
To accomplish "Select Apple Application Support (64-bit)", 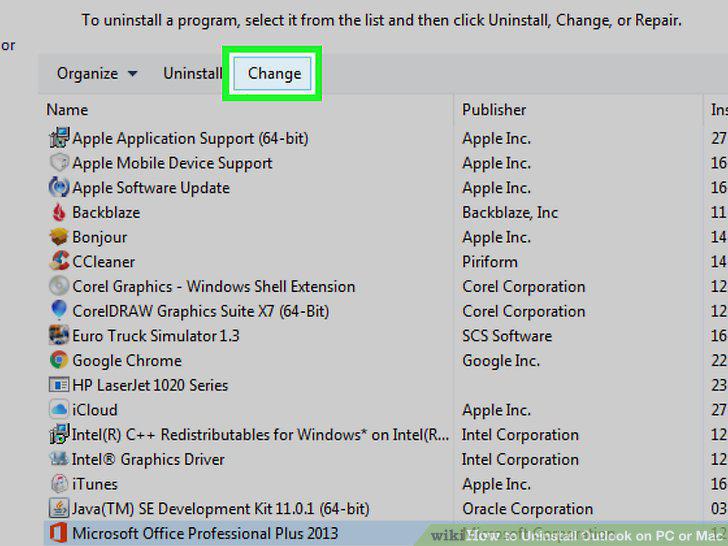I will tap(190, 138).
